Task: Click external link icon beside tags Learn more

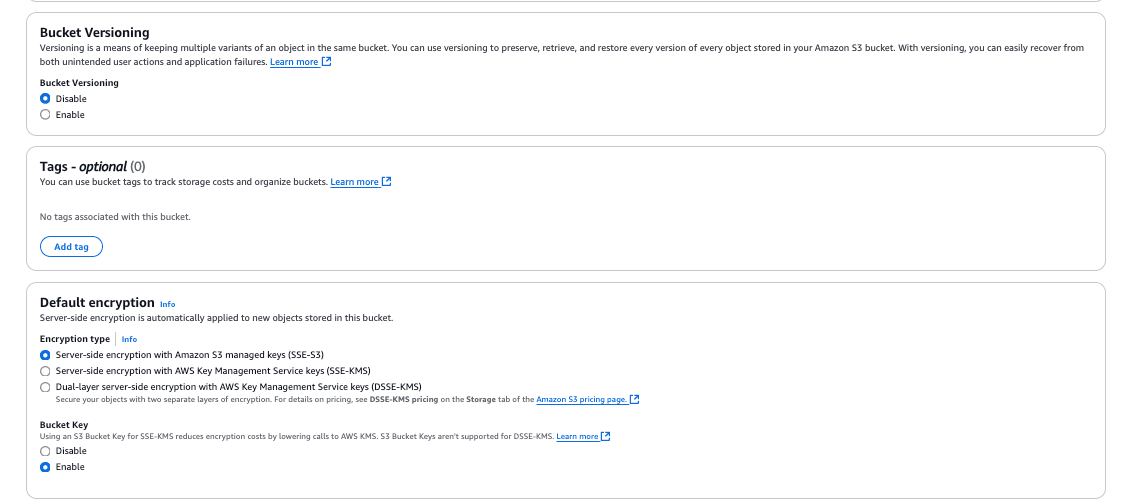Action: (x=387, y=182)
